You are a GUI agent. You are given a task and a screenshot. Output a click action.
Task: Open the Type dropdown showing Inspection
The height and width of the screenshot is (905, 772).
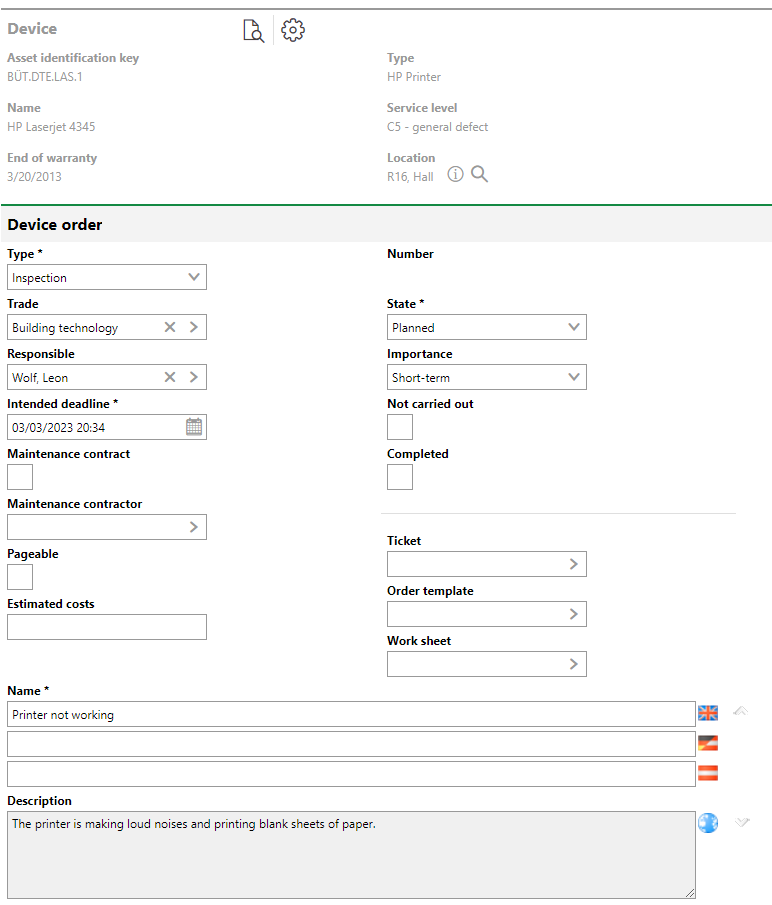[107, 277]
